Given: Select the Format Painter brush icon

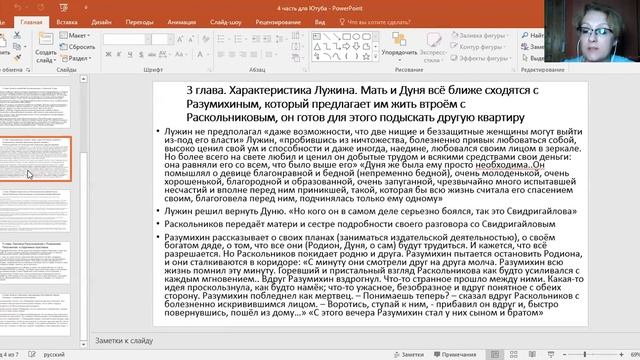Looking at the screenshot, I should coord(17,58).
